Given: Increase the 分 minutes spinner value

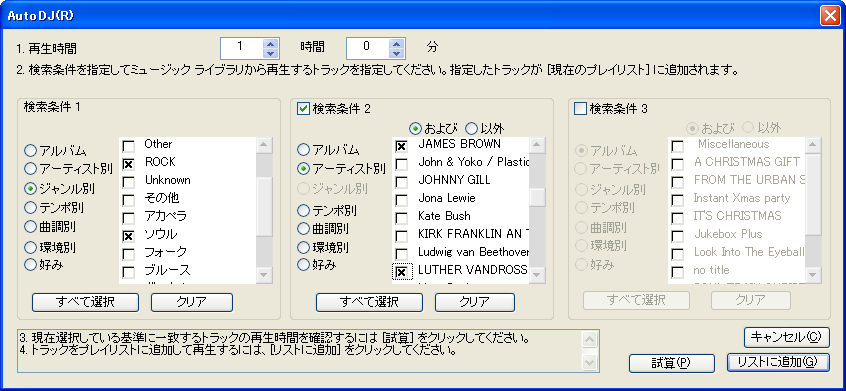Looking at the screenshot, I should pos(397,43).
